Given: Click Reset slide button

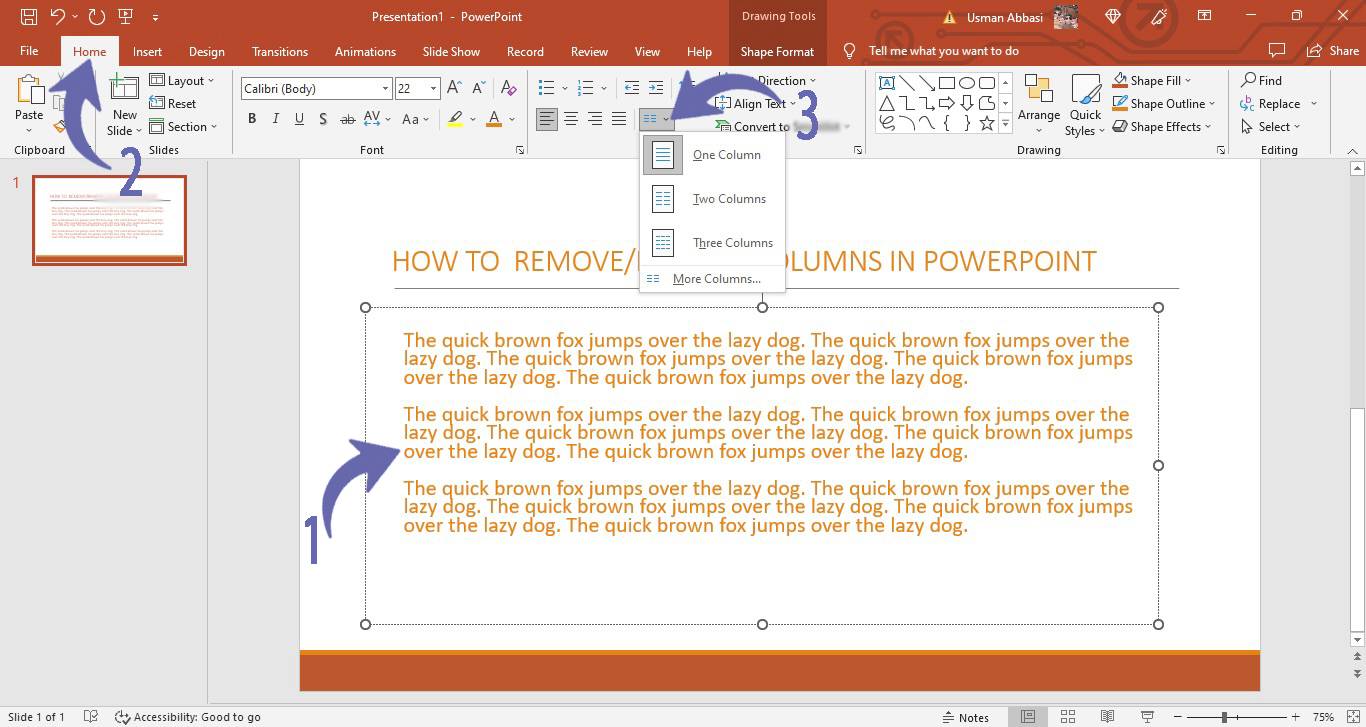Looking at the screenshot, I should tap(172, 103).
